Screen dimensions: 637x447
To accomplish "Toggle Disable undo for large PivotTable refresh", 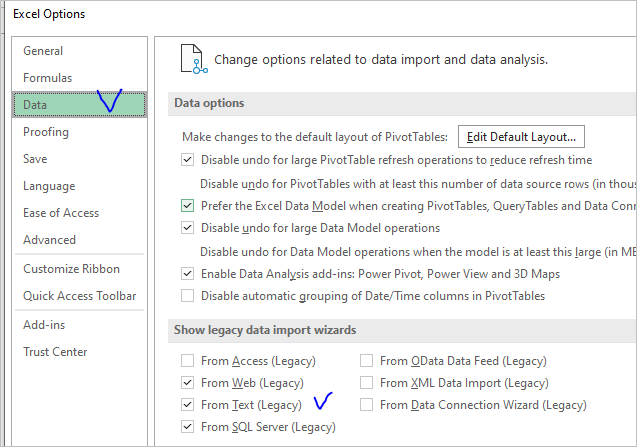I will pyautogui.click(x=188, y=160).
